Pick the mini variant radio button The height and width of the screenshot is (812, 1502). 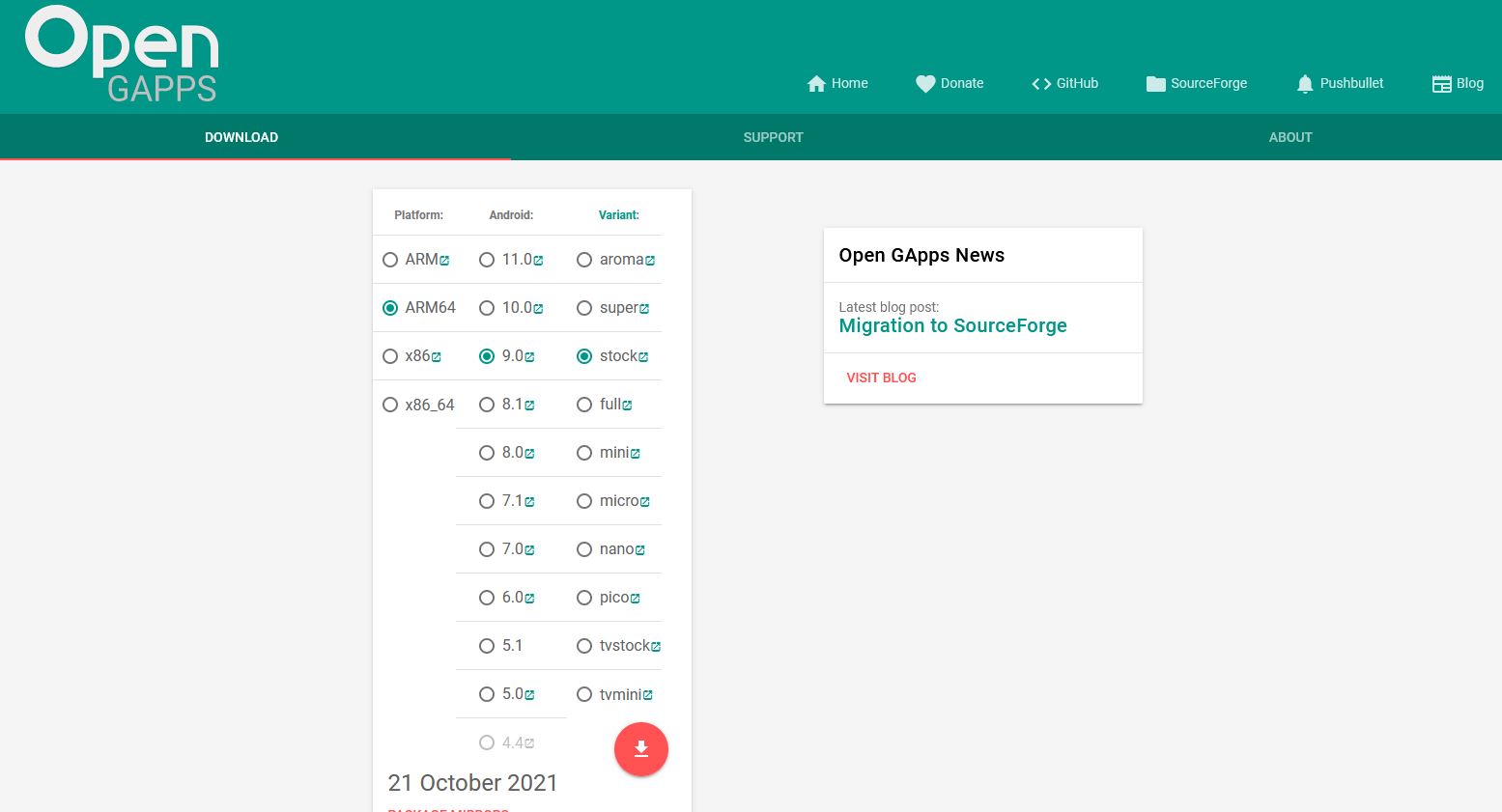(584, 453)
